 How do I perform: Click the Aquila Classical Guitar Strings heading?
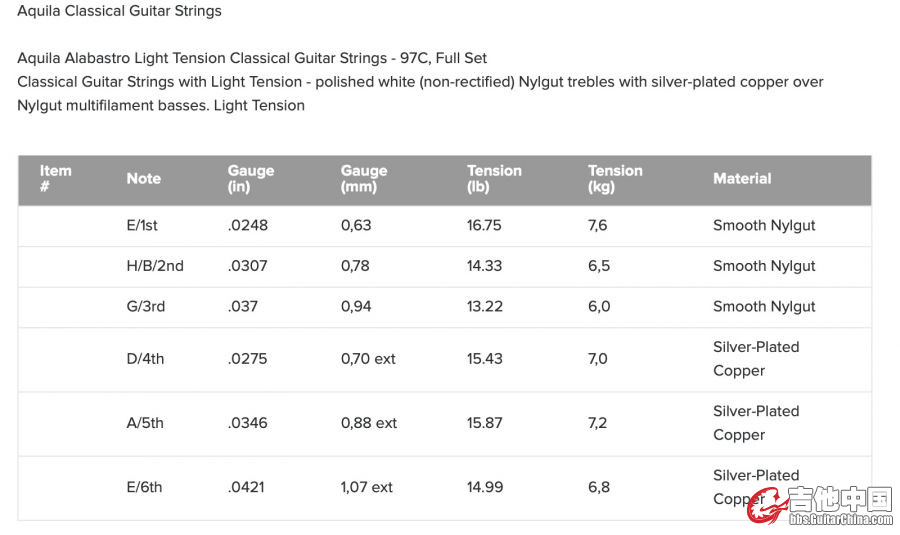tap(119, 11)
